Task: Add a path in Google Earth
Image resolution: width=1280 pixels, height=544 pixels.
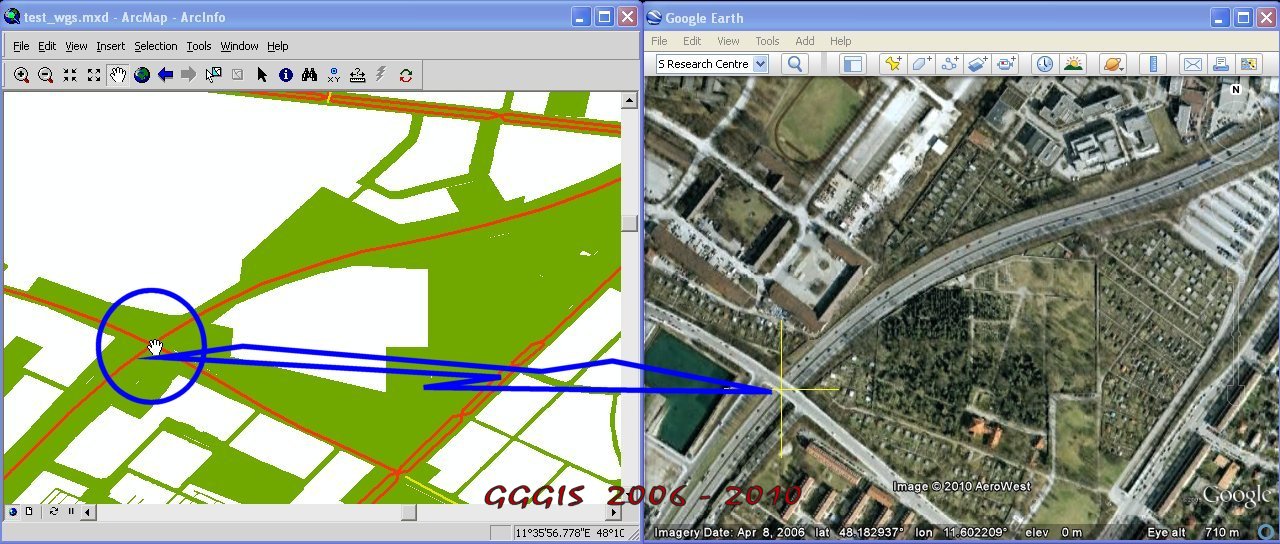Action: tap(950, 64)
